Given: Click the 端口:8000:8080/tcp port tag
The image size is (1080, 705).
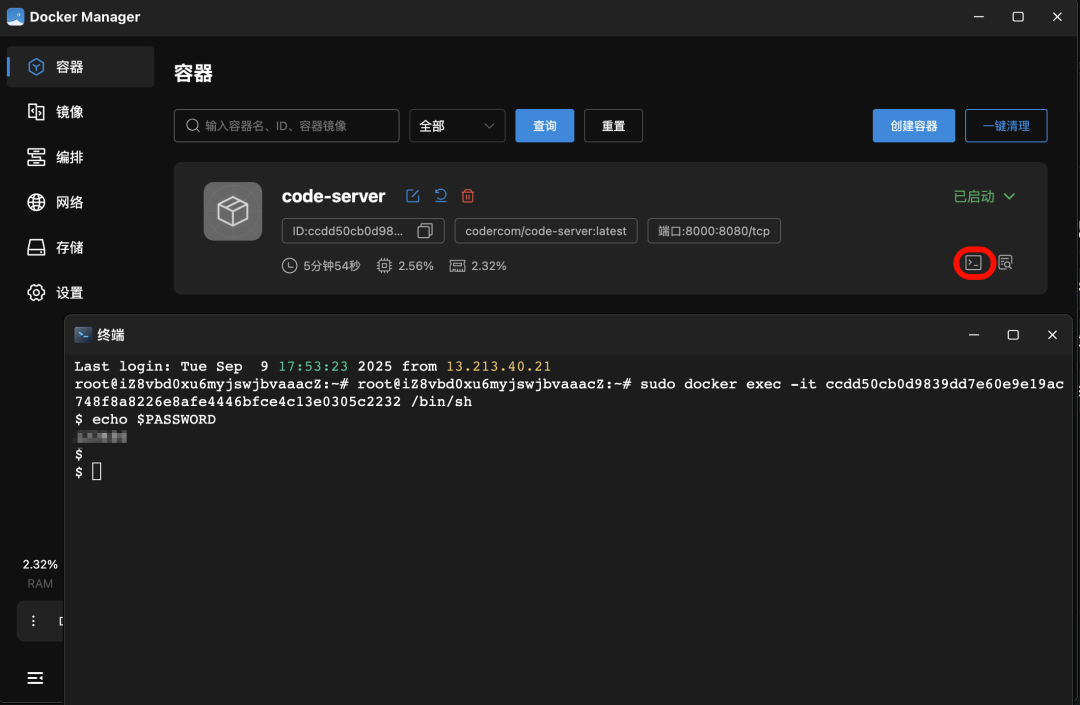Looking at the screenshot, I should pos(714,231).
